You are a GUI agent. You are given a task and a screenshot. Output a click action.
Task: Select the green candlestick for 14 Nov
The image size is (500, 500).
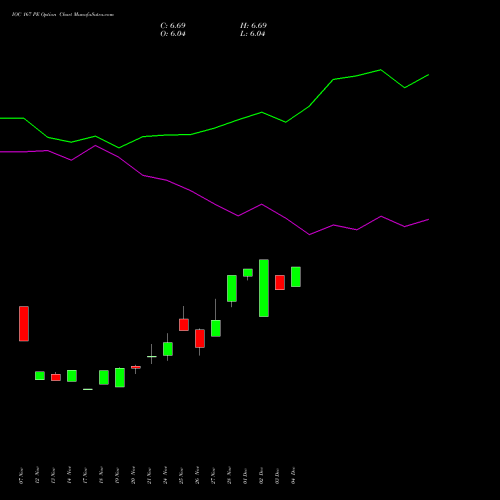click(x=72, y=376)
